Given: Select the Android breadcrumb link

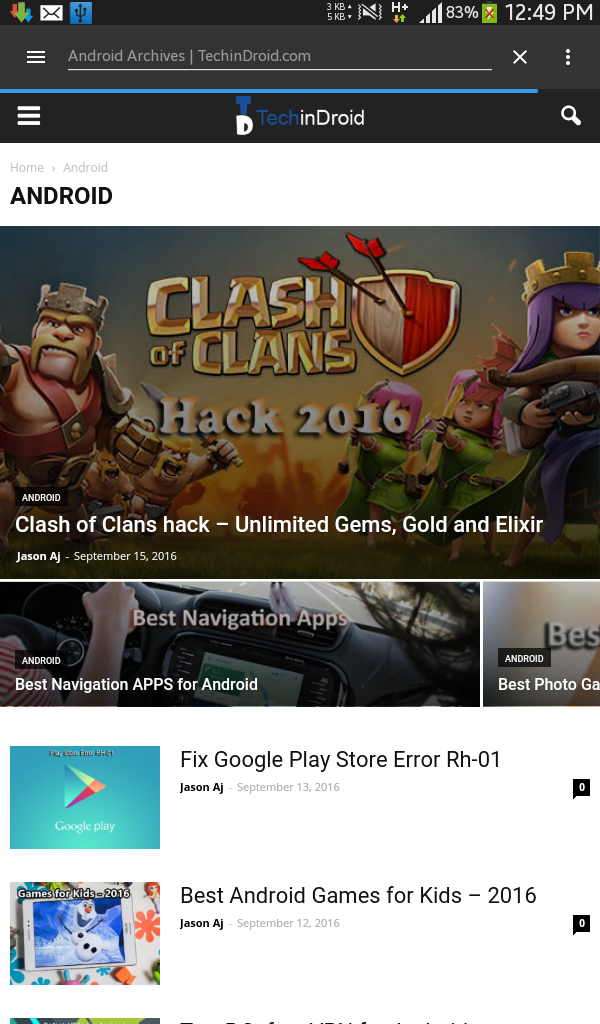Looking at the screenshot, I should tap(86, 168).
